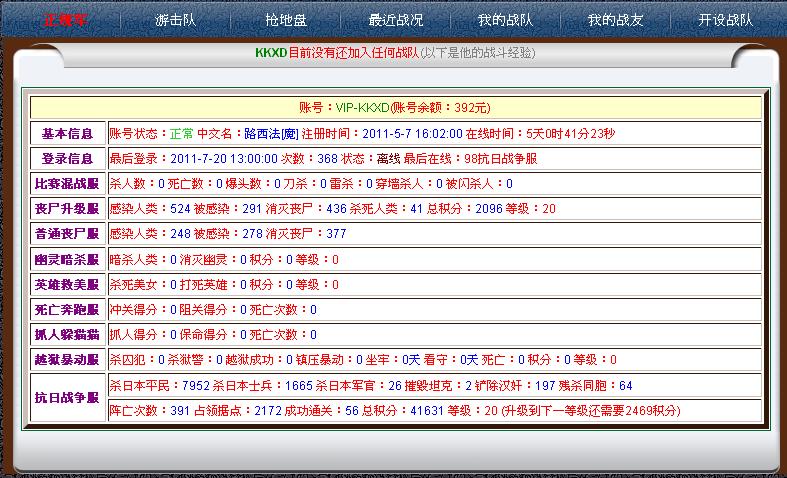Select the 抗日战争服 row label
Image resolution: width=787 pixels, height=478 pixels.
click(x=67, y=398)
